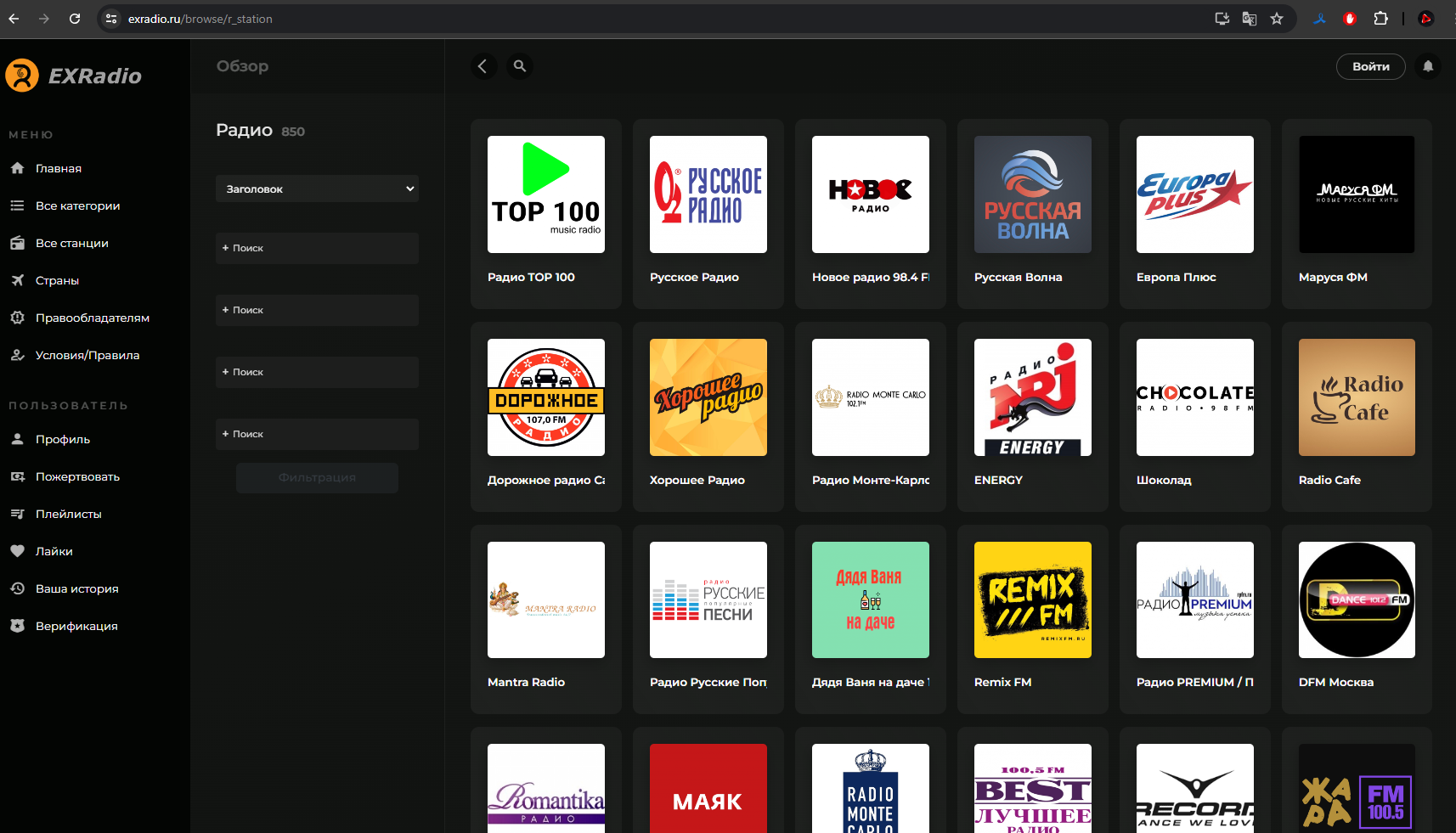Open the search magnifier icon
The height and width of the screenshot is (833, 1456).
(x=520, y=66)
